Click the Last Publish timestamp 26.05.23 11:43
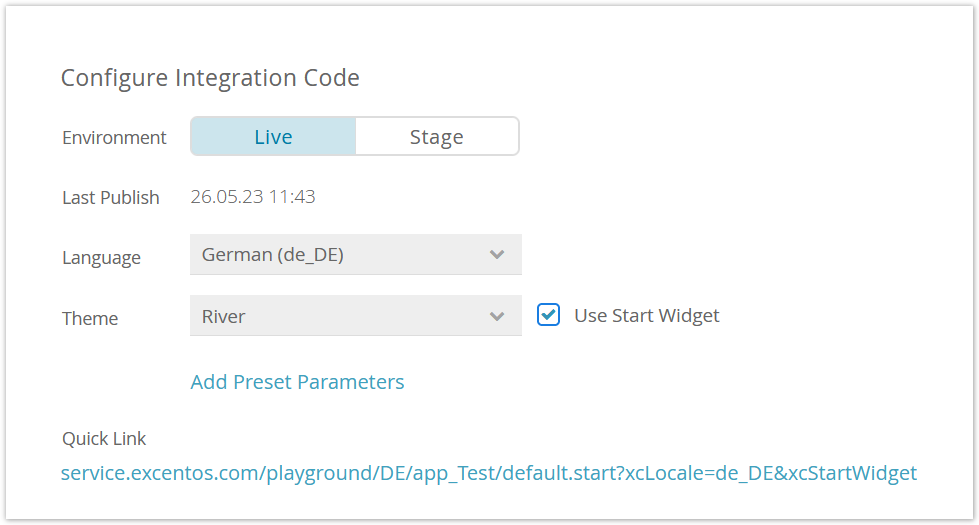 pos(253,197)
